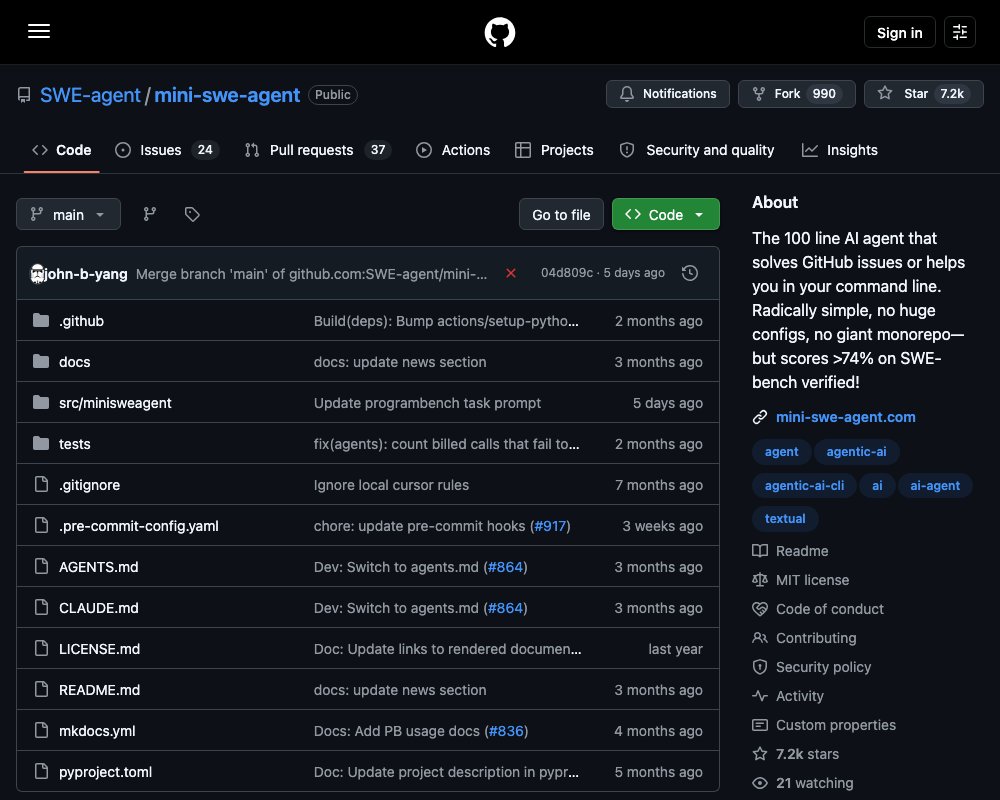The width and height of the screenshot is (1000, 800).
Task: View tags using the tag icon
Action: [x=192, y=214]
